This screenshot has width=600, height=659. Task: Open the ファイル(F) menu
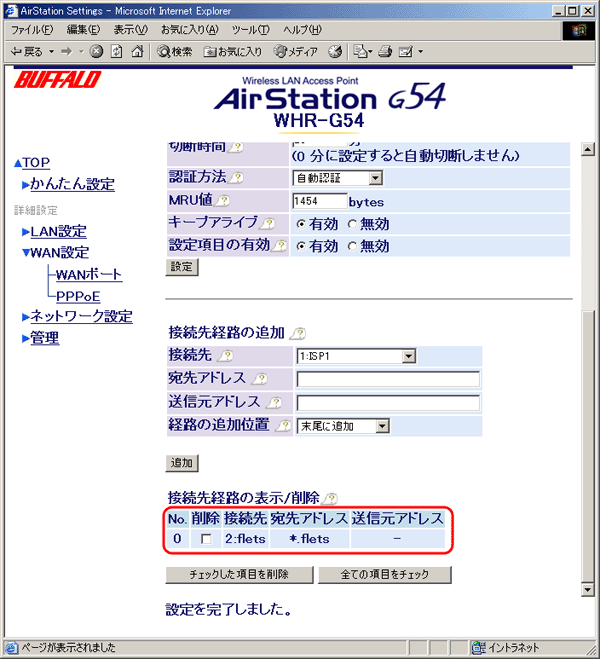coord(31,30)
